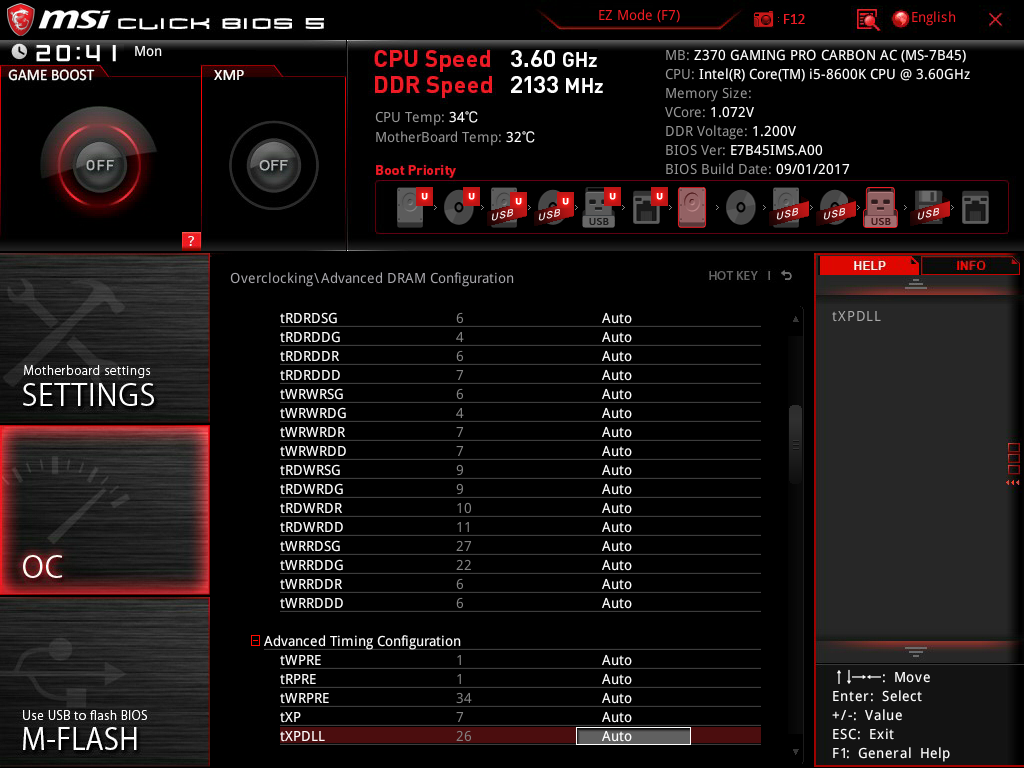Select the highlighted legacy USB key boot icon
This screenshot has width=1024, height=768.
tap(881, 207)
